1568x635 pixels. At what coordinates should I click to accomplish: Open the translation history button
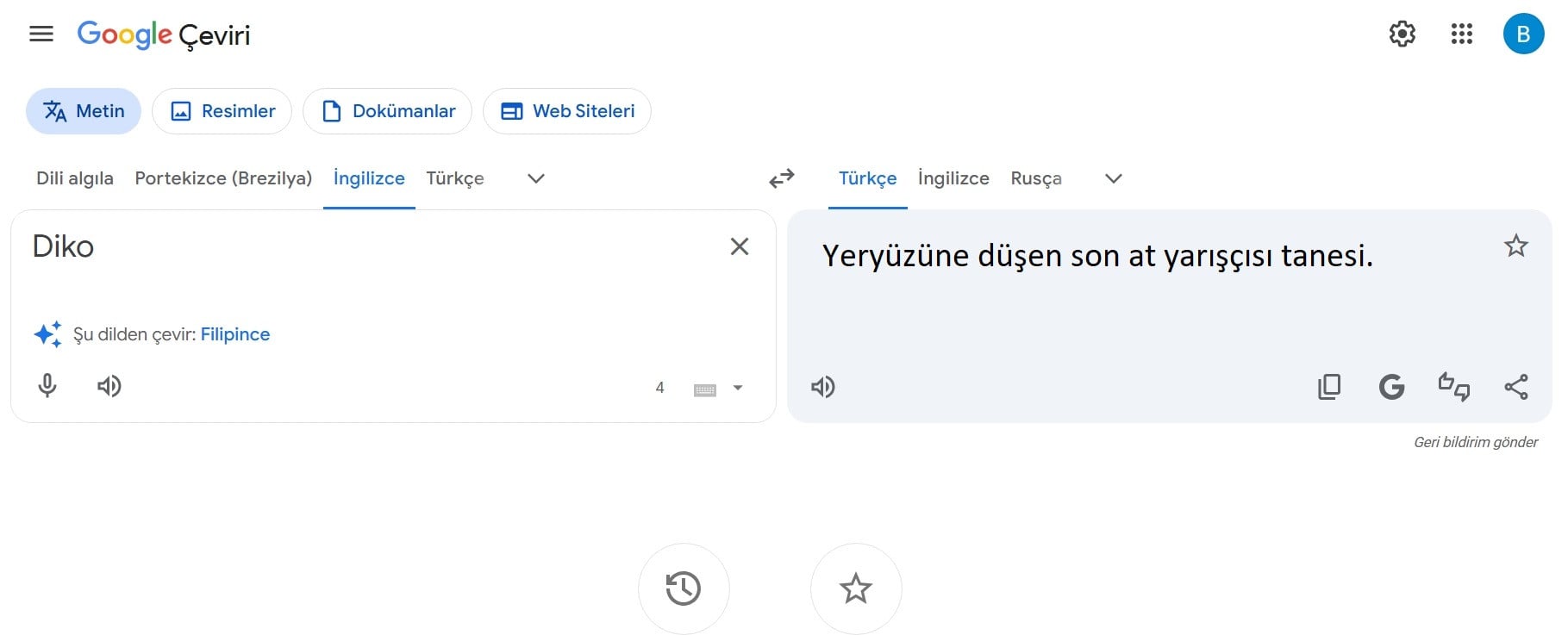coord(683,588)
